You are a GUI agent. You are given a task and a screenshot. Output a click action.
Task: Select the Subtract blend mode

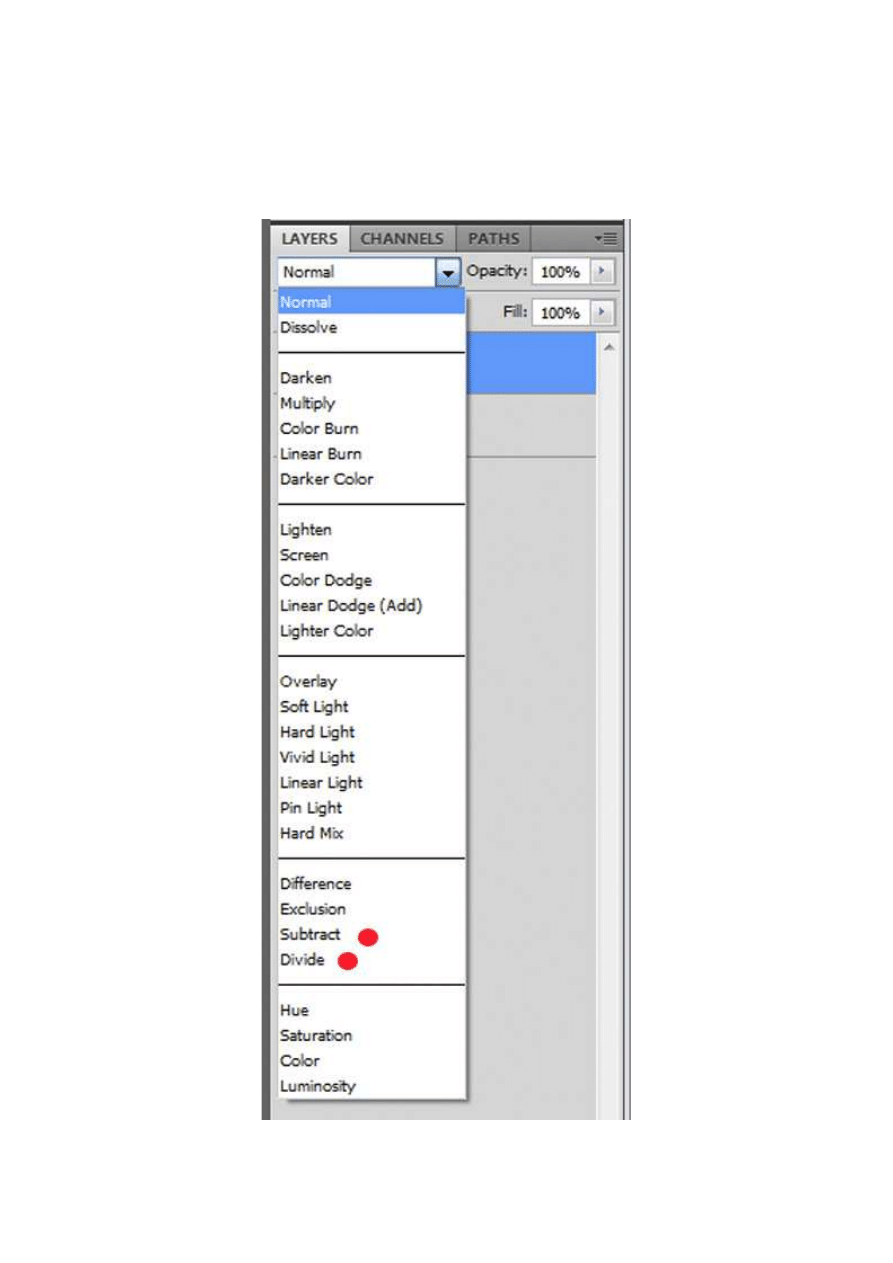(311, 934)
